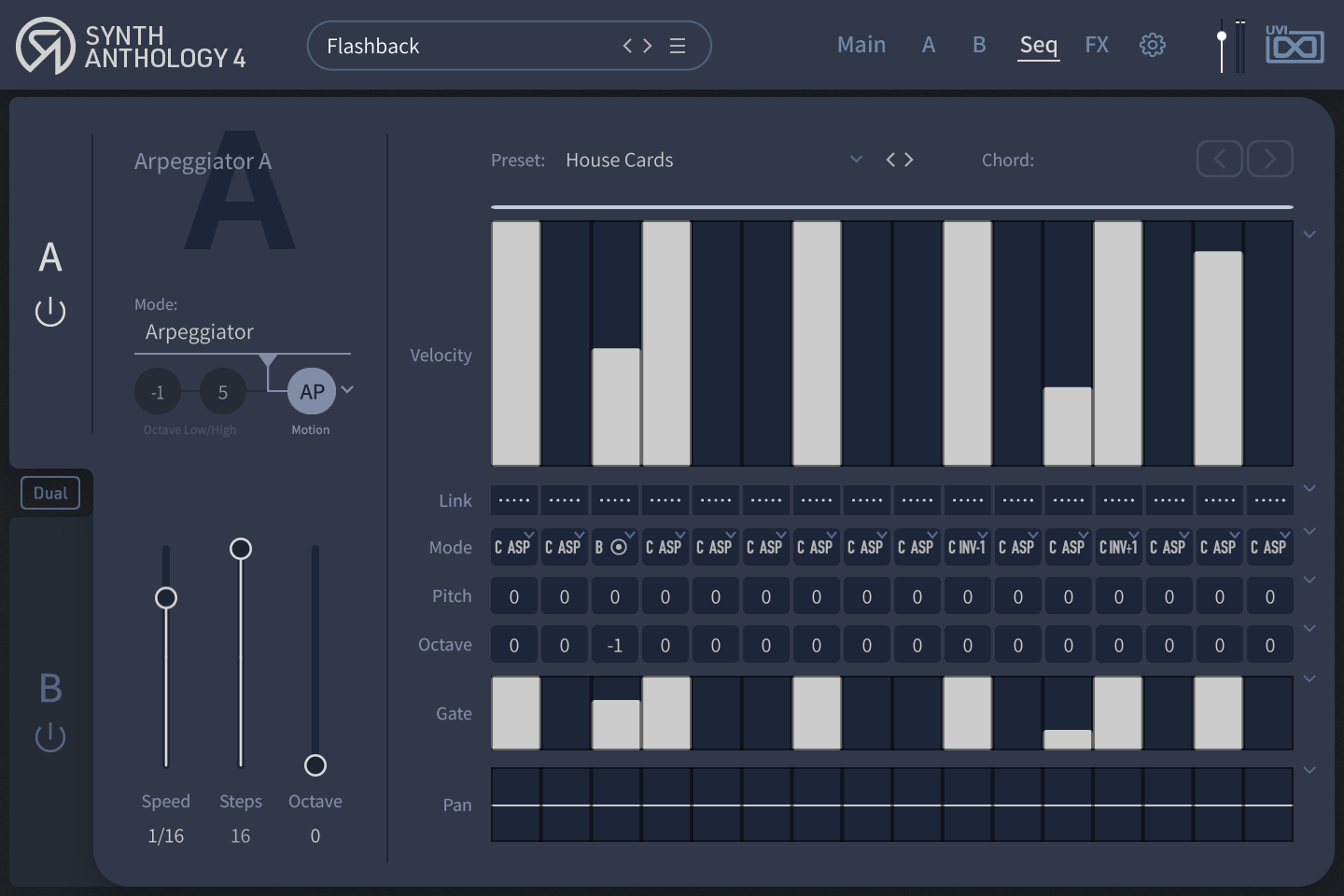Image resolution: width=1344 pixels, height=896 pixels.
Task: Switch to the Main tab
Action: point(861,44)
